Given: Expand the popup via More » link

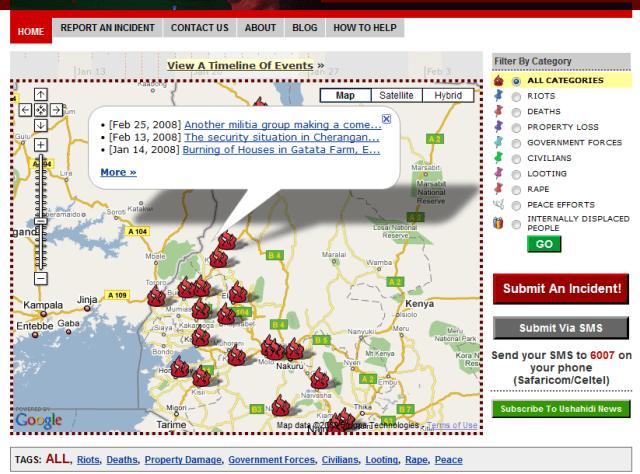Looking at the screenshot, I should (118, 172).
